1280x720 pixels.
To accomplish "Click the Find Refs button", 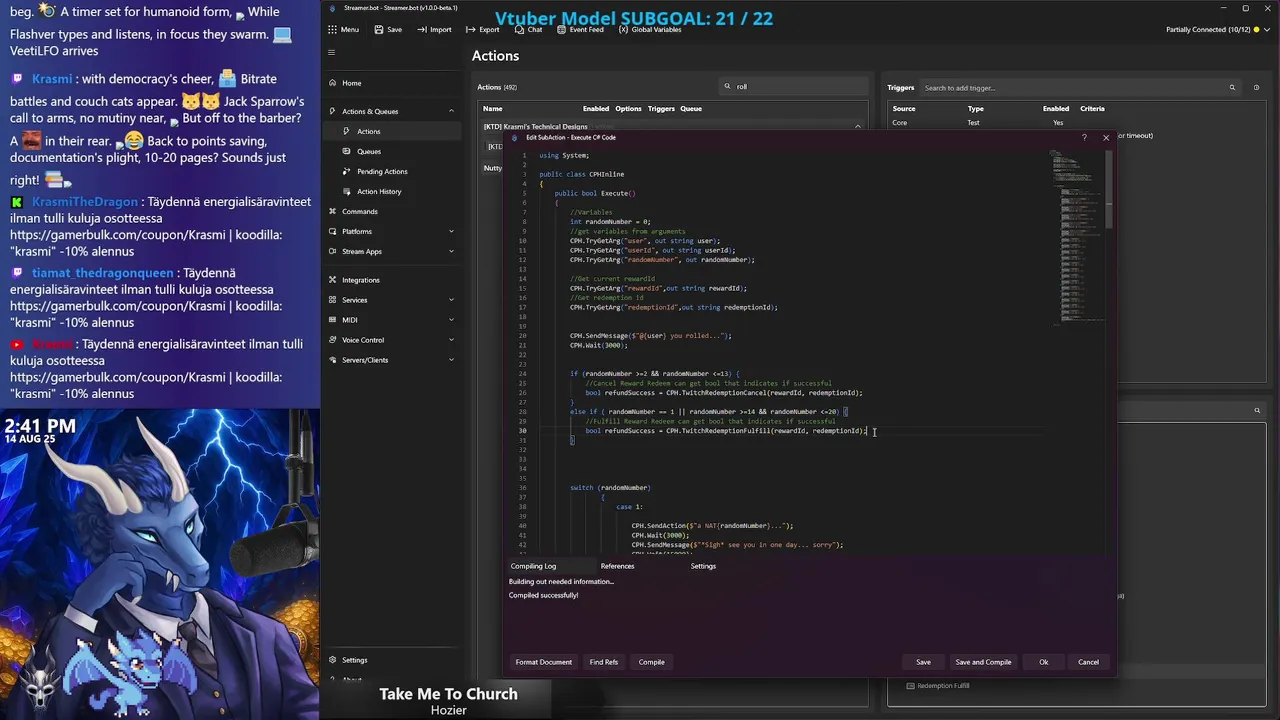I will (604, 662).
